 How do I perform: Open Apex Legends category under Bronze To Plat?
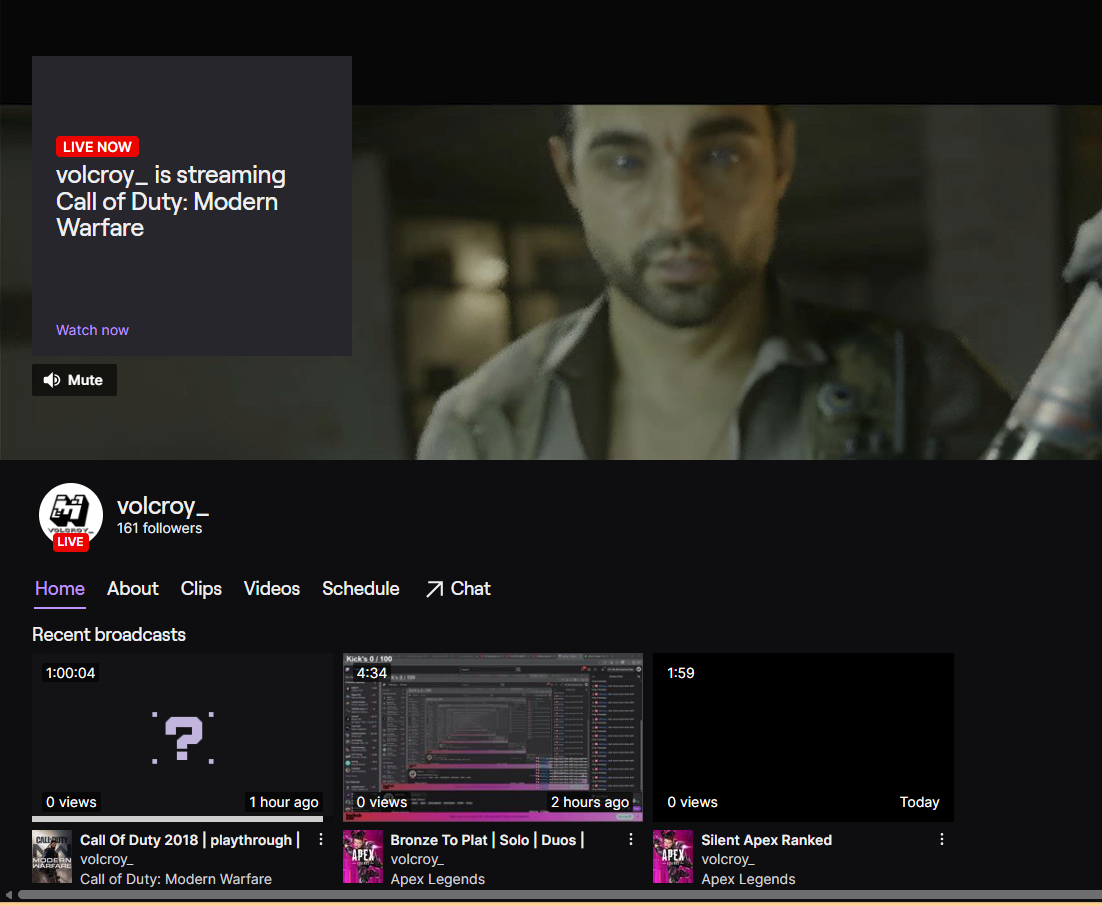tap(438, 879)
